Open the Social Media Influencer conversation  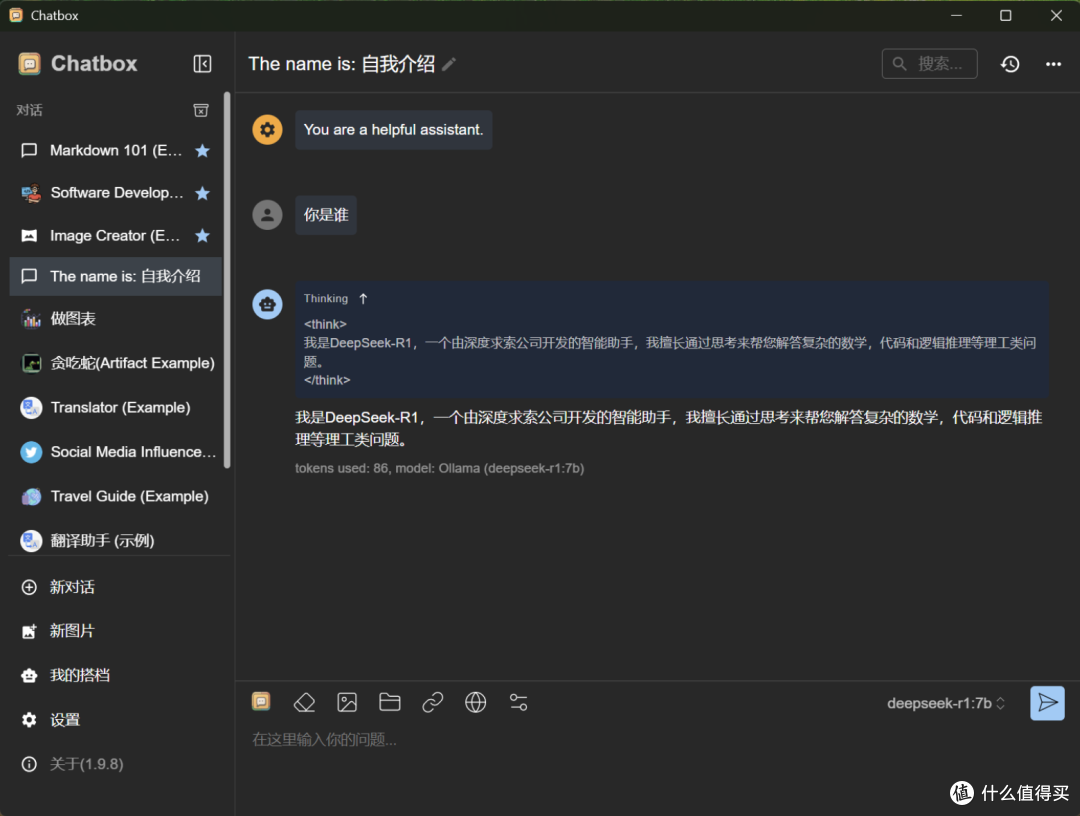point(115,452)
